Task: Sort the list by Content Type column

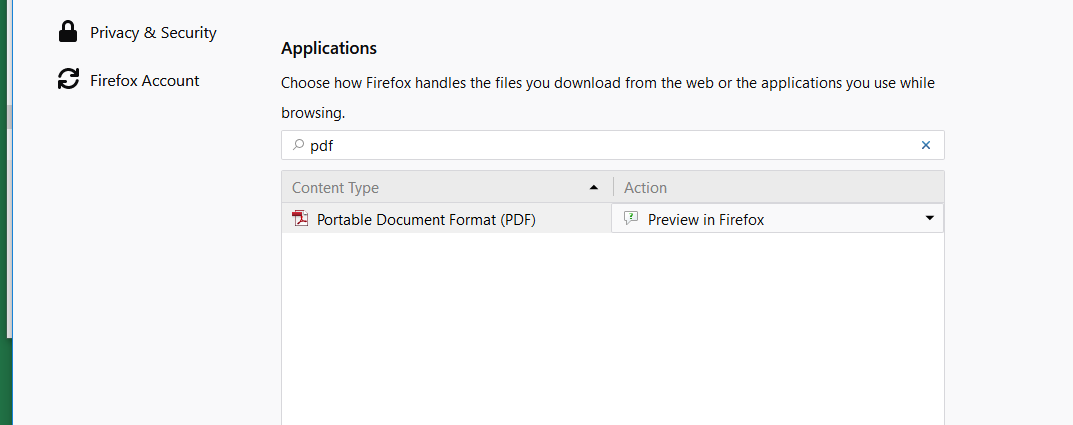Action: [x=336, y=188]
